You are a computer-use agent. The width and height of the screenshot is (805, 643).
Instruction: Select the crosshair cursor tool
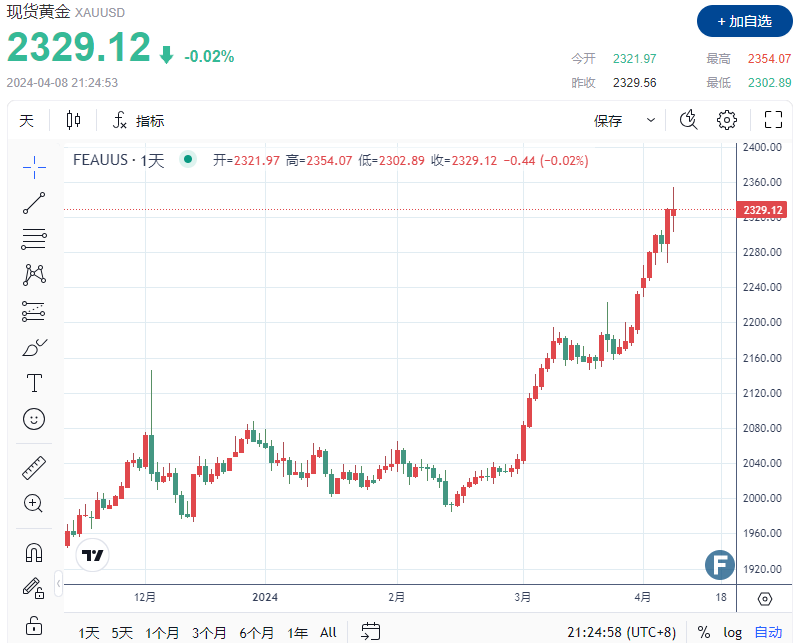(x=34, y=167)
